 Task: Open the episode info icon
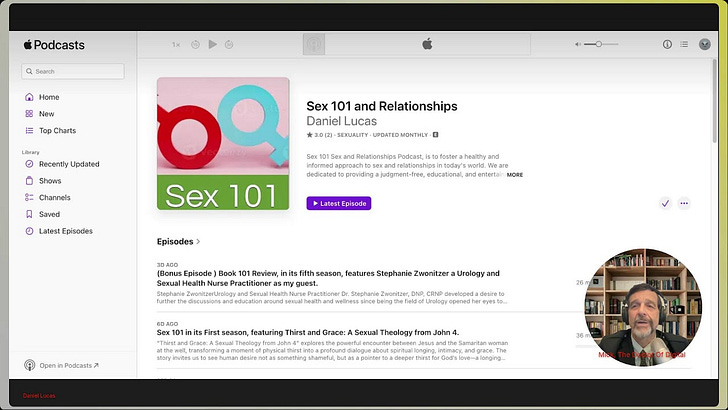click(x=667, y=44)
